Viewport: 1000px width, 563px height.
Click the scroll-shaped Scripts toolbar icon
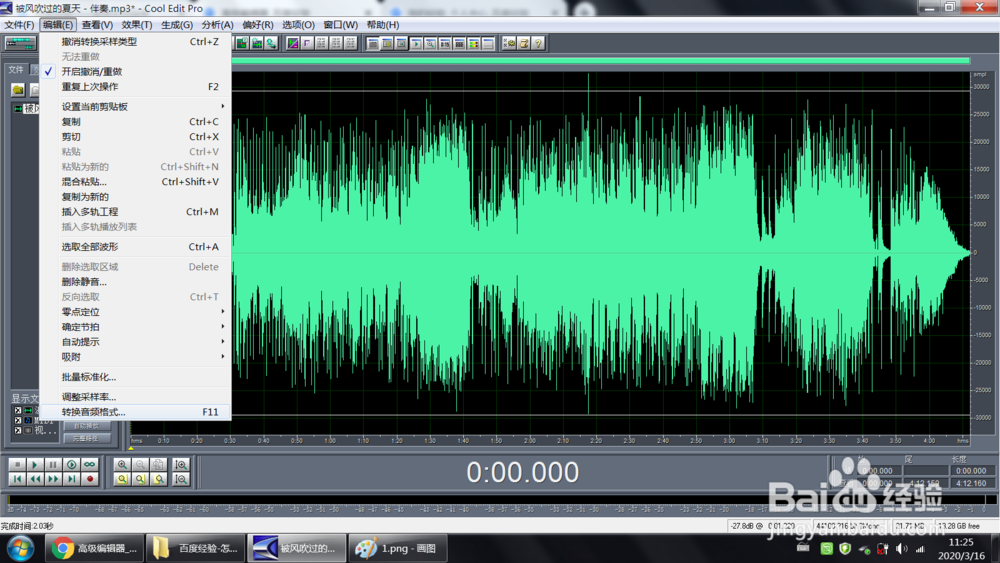[x=524, y=43]
